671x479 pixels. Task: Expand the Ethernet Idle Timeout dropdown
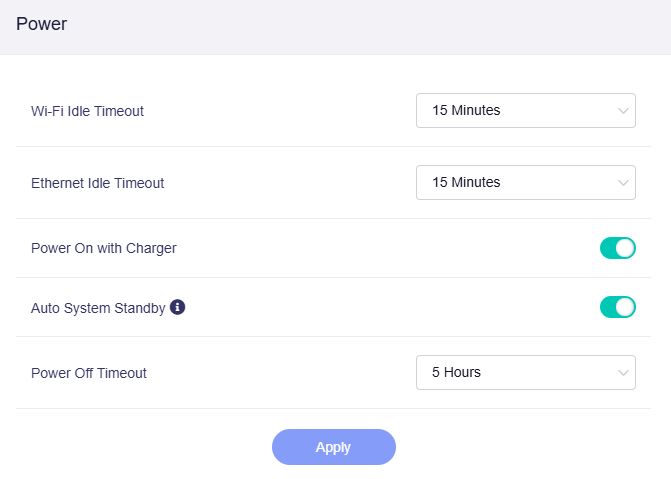coord(525,183)
